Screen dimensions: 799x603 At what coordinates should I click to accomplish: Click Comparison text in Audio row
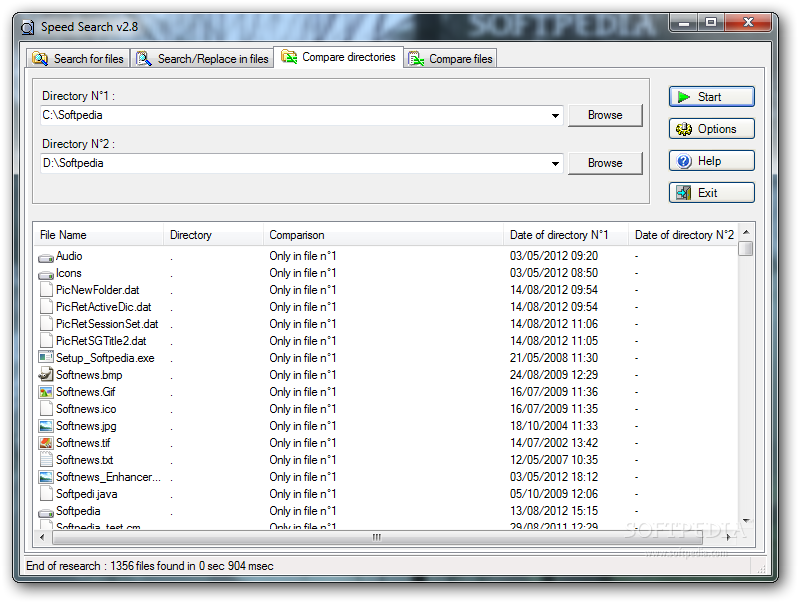[x=303, y=256]
